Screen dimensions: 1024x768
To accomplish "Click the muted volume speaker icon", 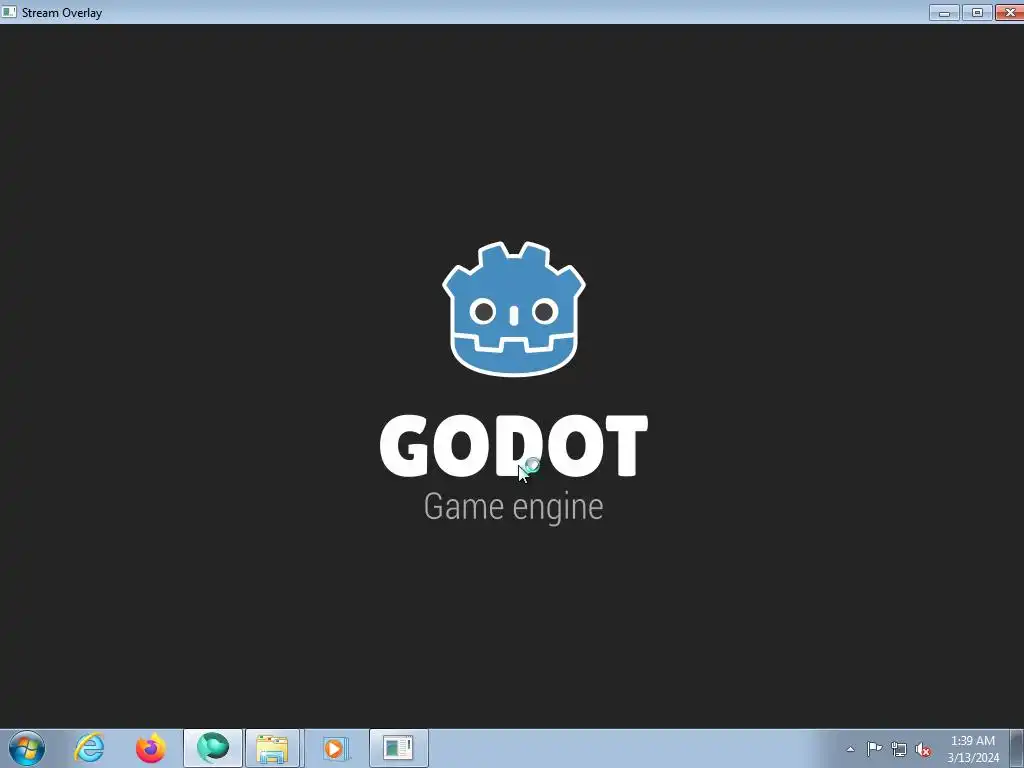I will 923,749.
